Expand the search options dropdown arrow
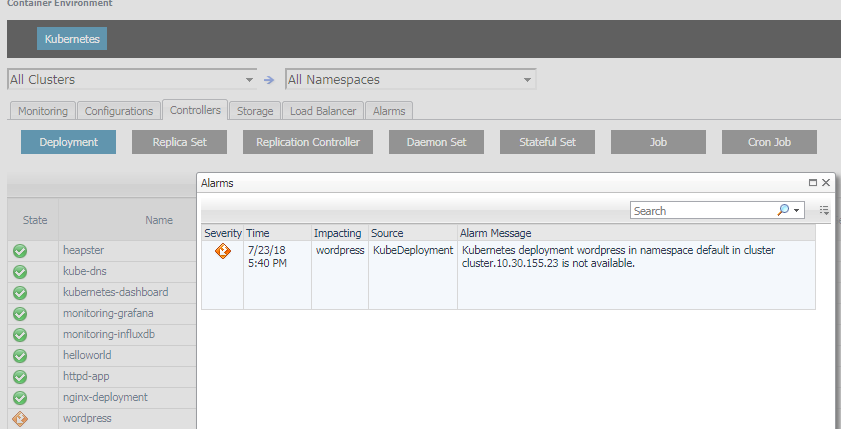This screenshot has height=429, width=841. pyautogui.click(x=796, y=210)
